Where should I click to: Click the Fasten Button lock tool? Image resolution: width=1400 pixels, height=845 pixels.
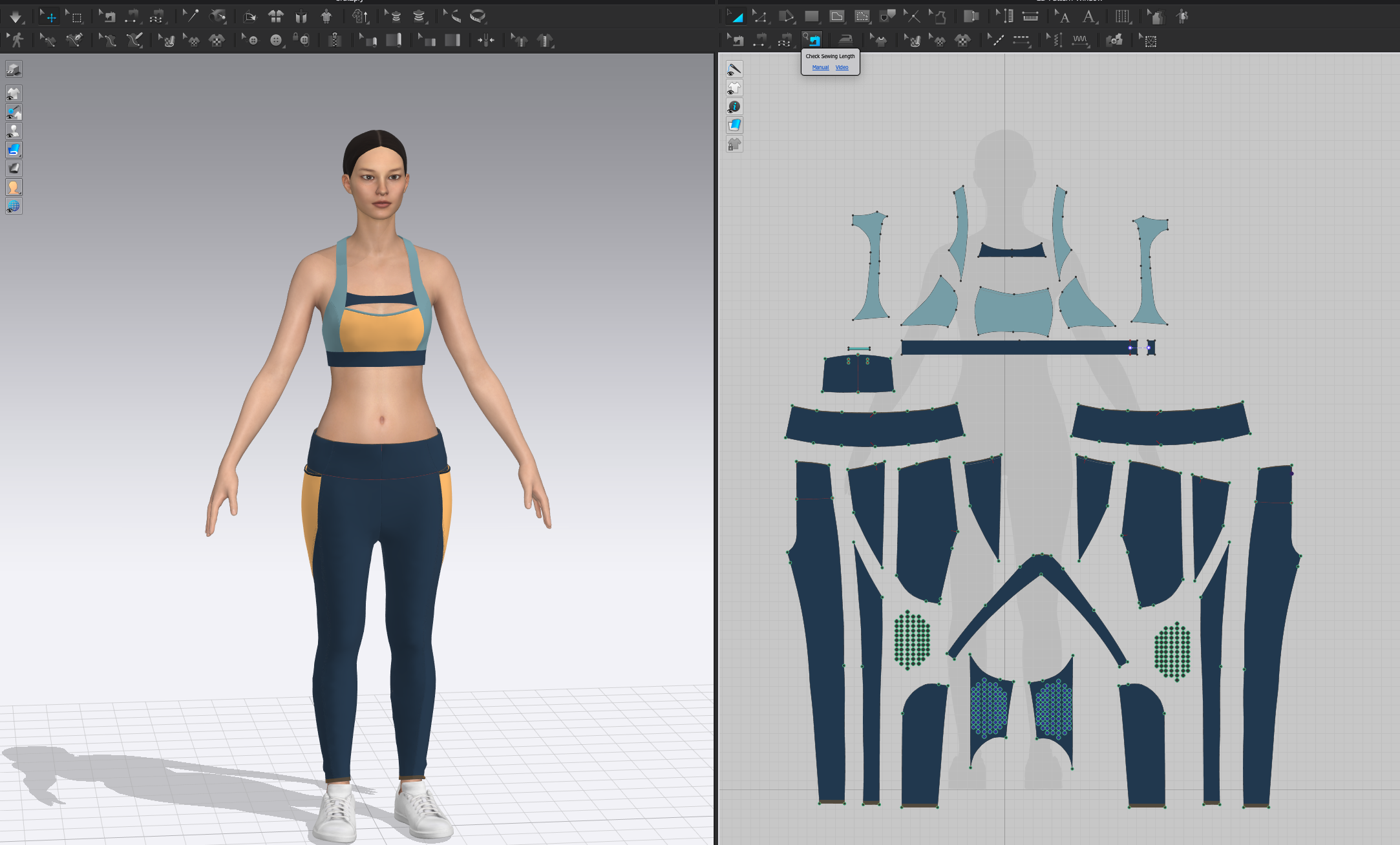tap(302, 41)
